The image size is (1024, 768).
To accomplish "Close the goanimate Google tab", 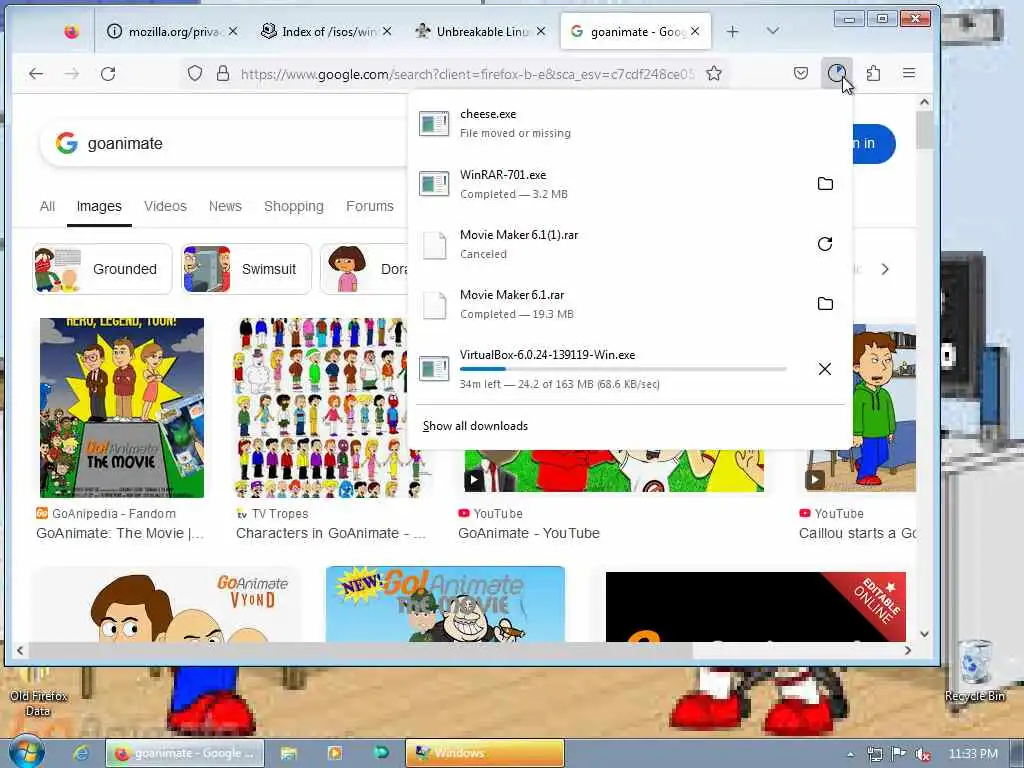I will 695,31.
